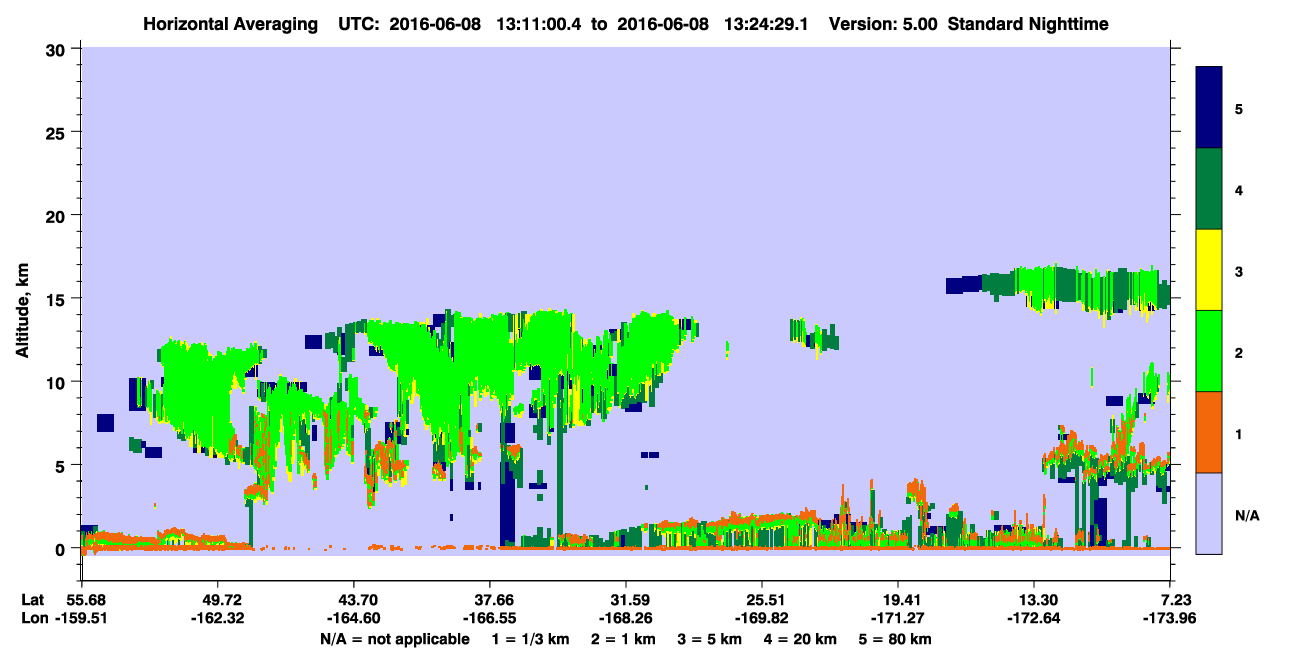Click the orange level 1 colorbar segment
Viewport: 1300px width, 667px height.
[x=1209, y=432]
